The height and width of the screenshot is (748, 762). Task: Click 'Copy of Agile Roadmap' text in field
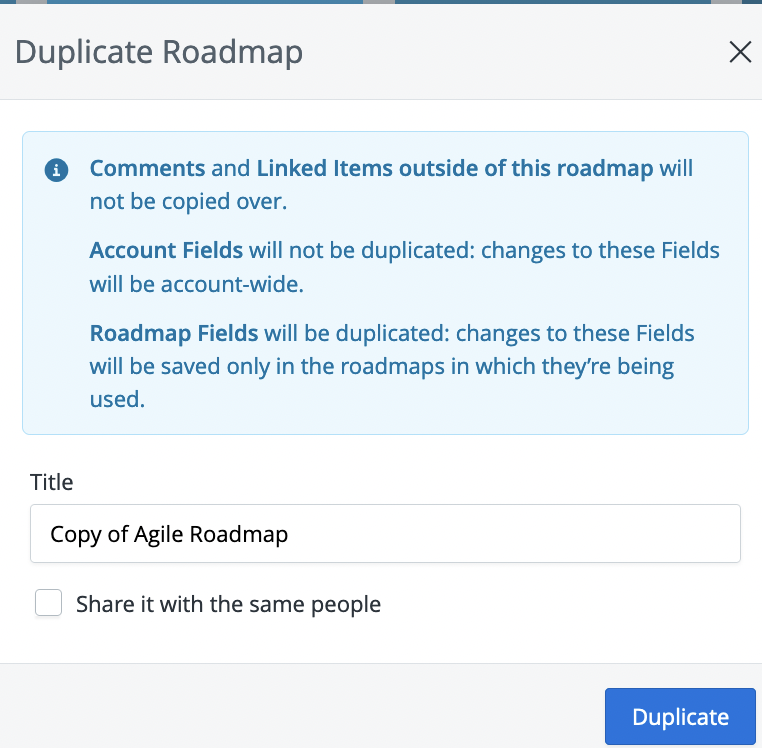pyautogui.click(x=169, y=534)
